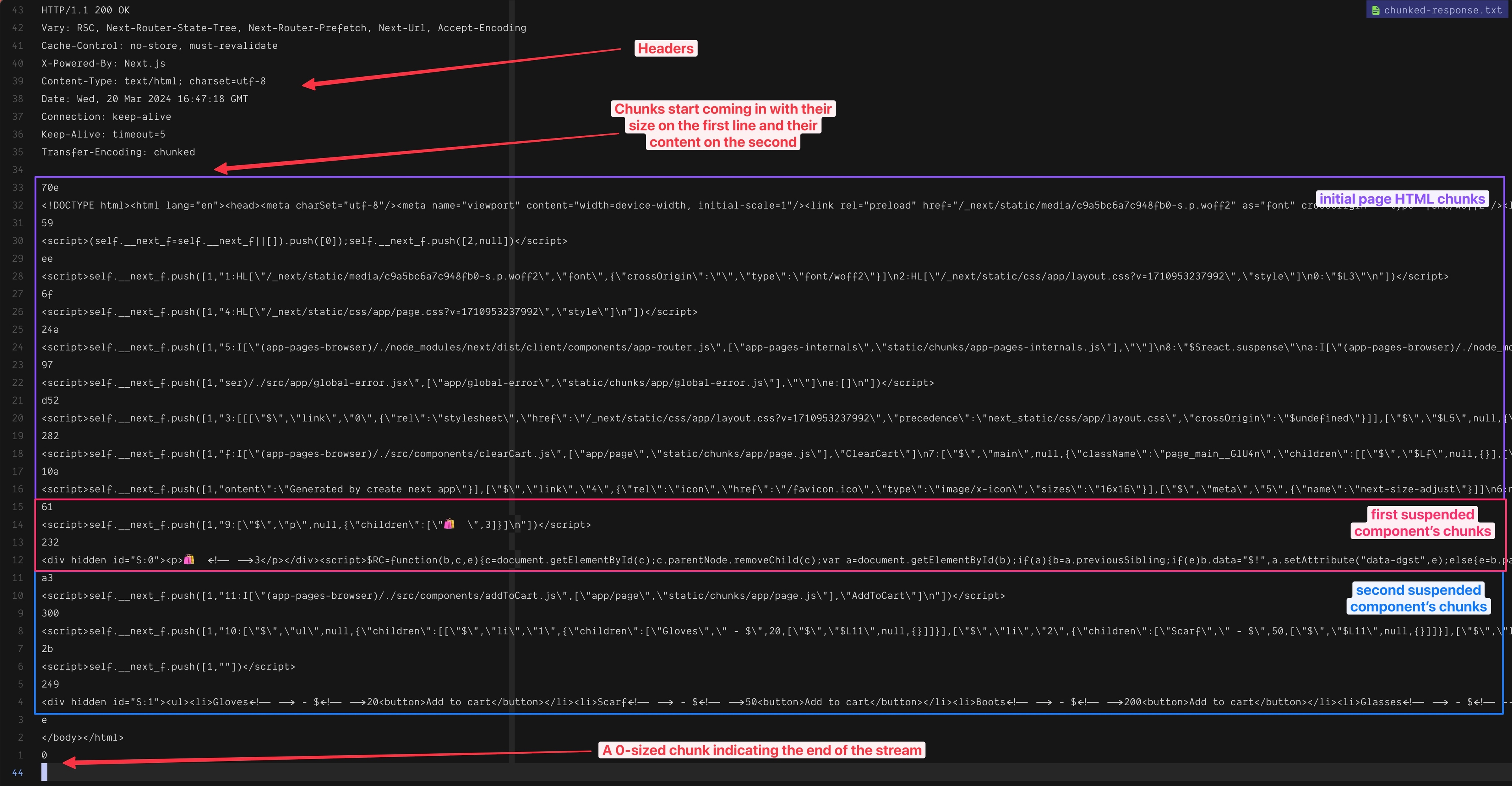The height and width of the screenshot is (786, 1512).
Task: Click the 59 chunk size value
Action: coord(47,223)
